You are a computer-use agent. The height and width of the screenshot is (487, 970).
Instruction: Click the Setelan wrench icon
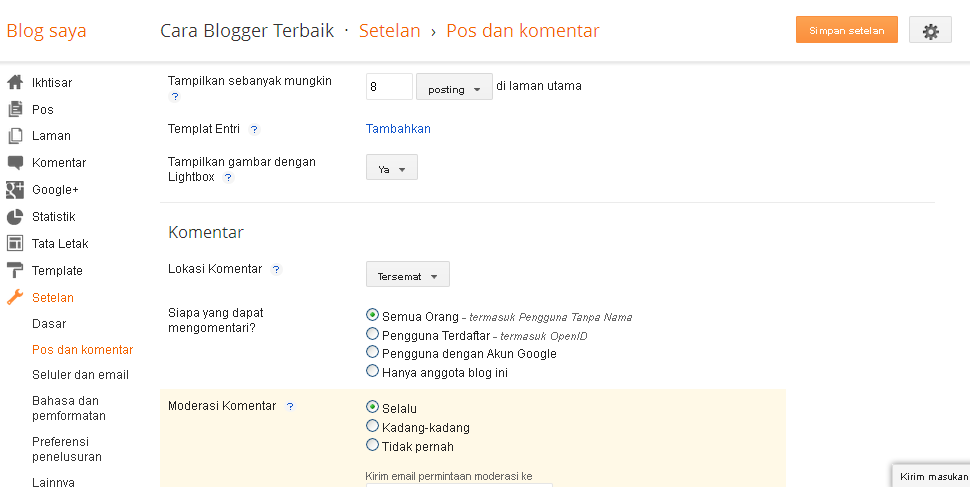tap(15, 298)
